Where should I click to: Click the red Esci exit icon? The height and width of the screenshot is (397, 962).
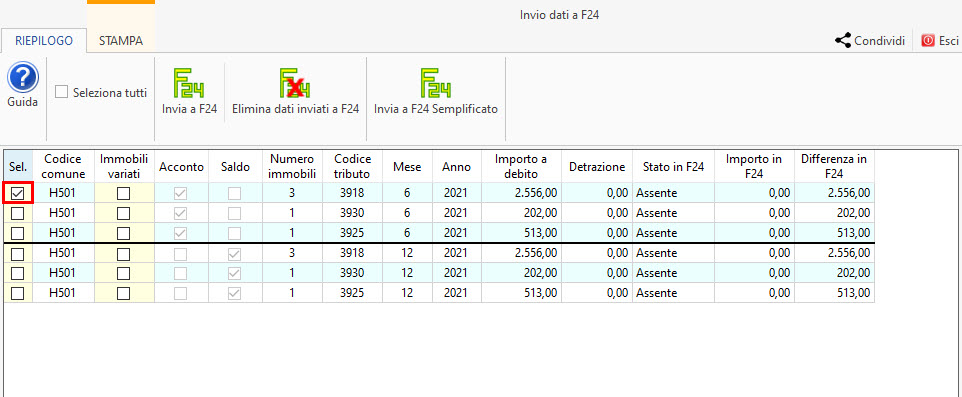point(928,41)
